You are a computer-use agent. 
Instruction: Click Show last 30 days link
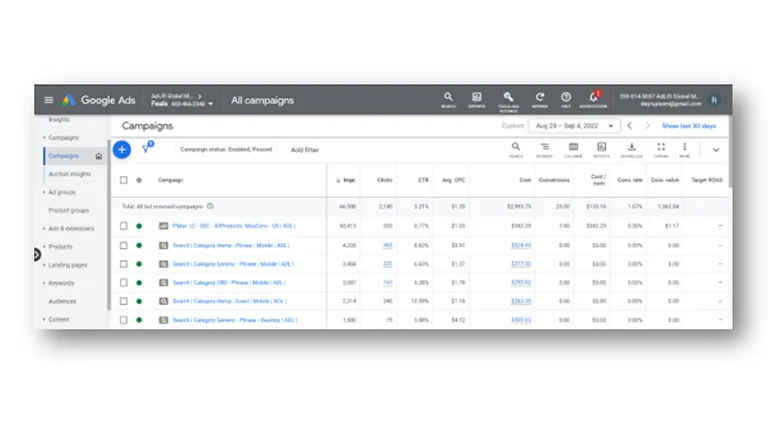689,126
